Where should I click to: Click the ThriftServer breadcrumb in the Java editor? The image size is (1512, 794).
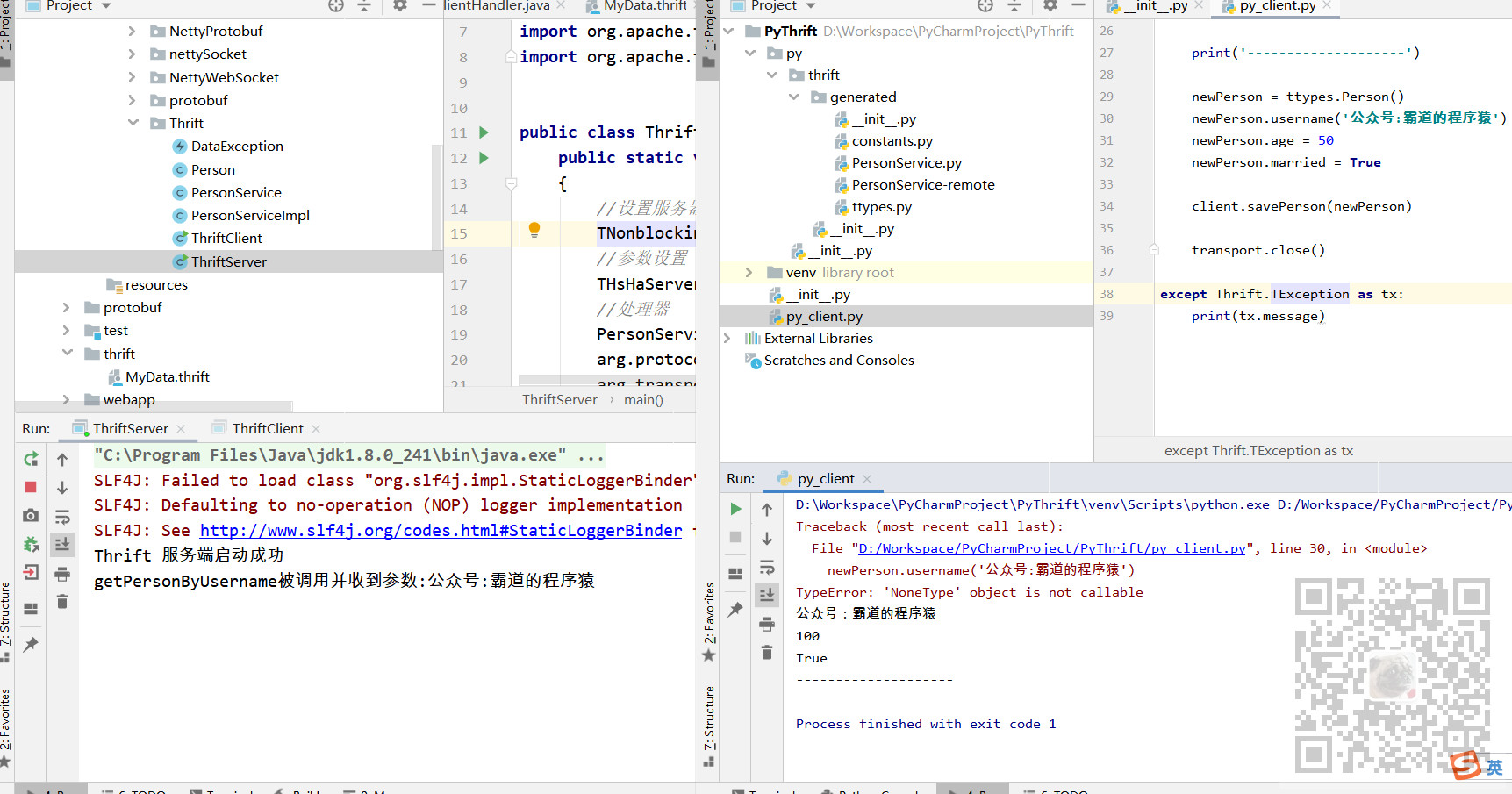point(559,399)
